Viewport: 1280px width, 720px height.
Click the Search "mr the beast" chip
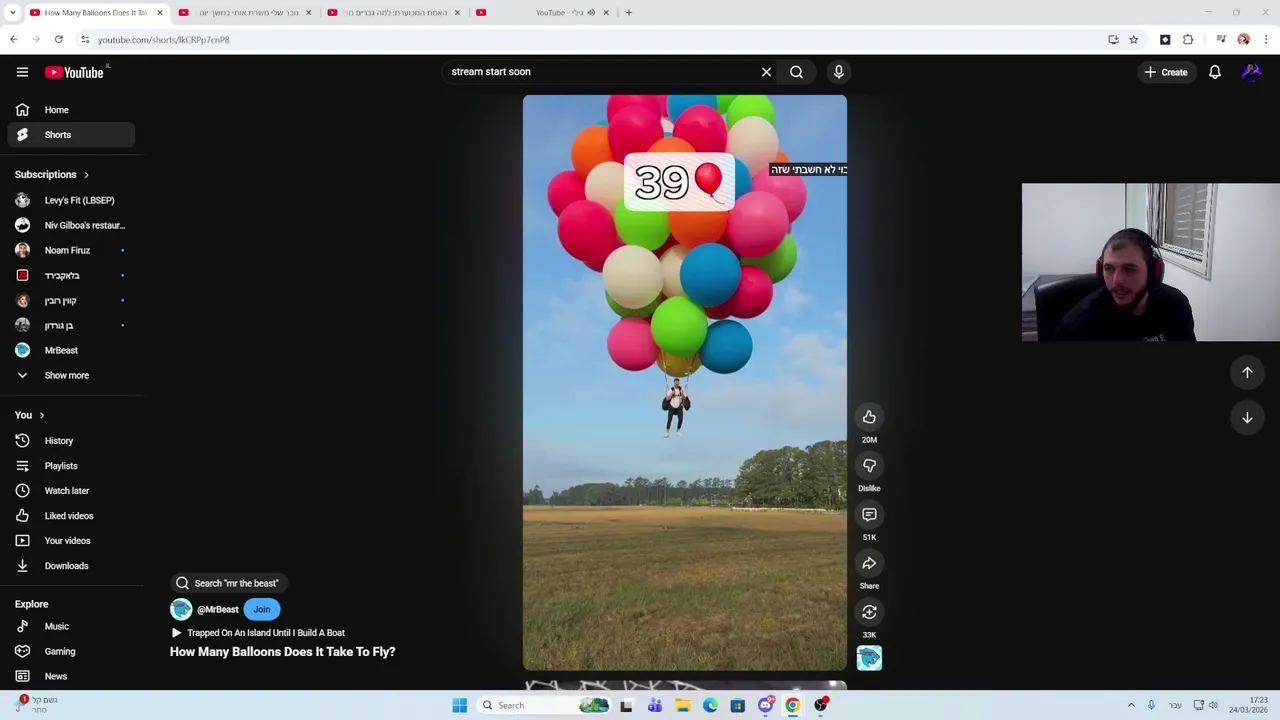227,583
